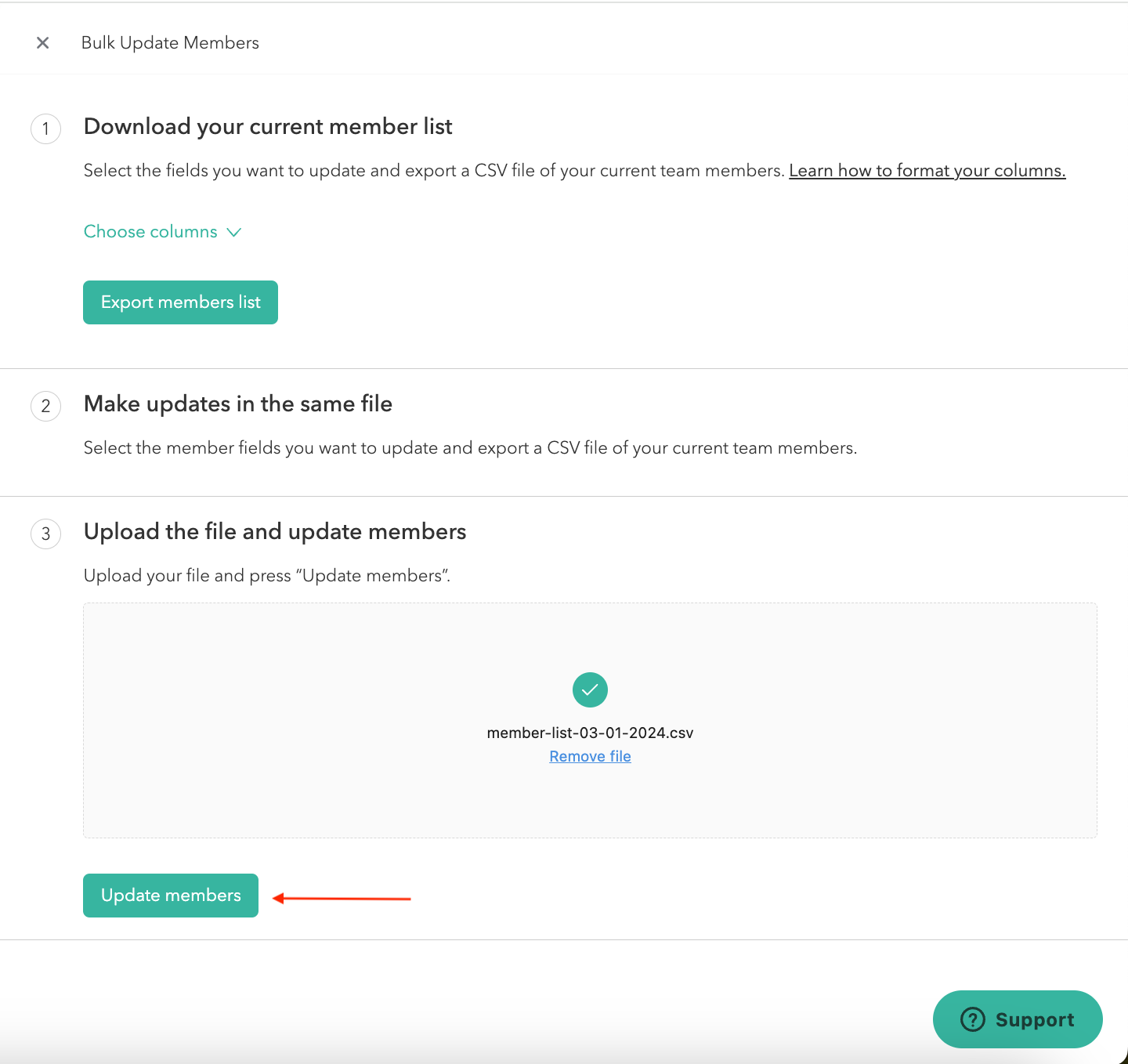Click the Bulk Update Members title
The width and height of the screenshot is (1128, 1064).
tap(170, 43)
